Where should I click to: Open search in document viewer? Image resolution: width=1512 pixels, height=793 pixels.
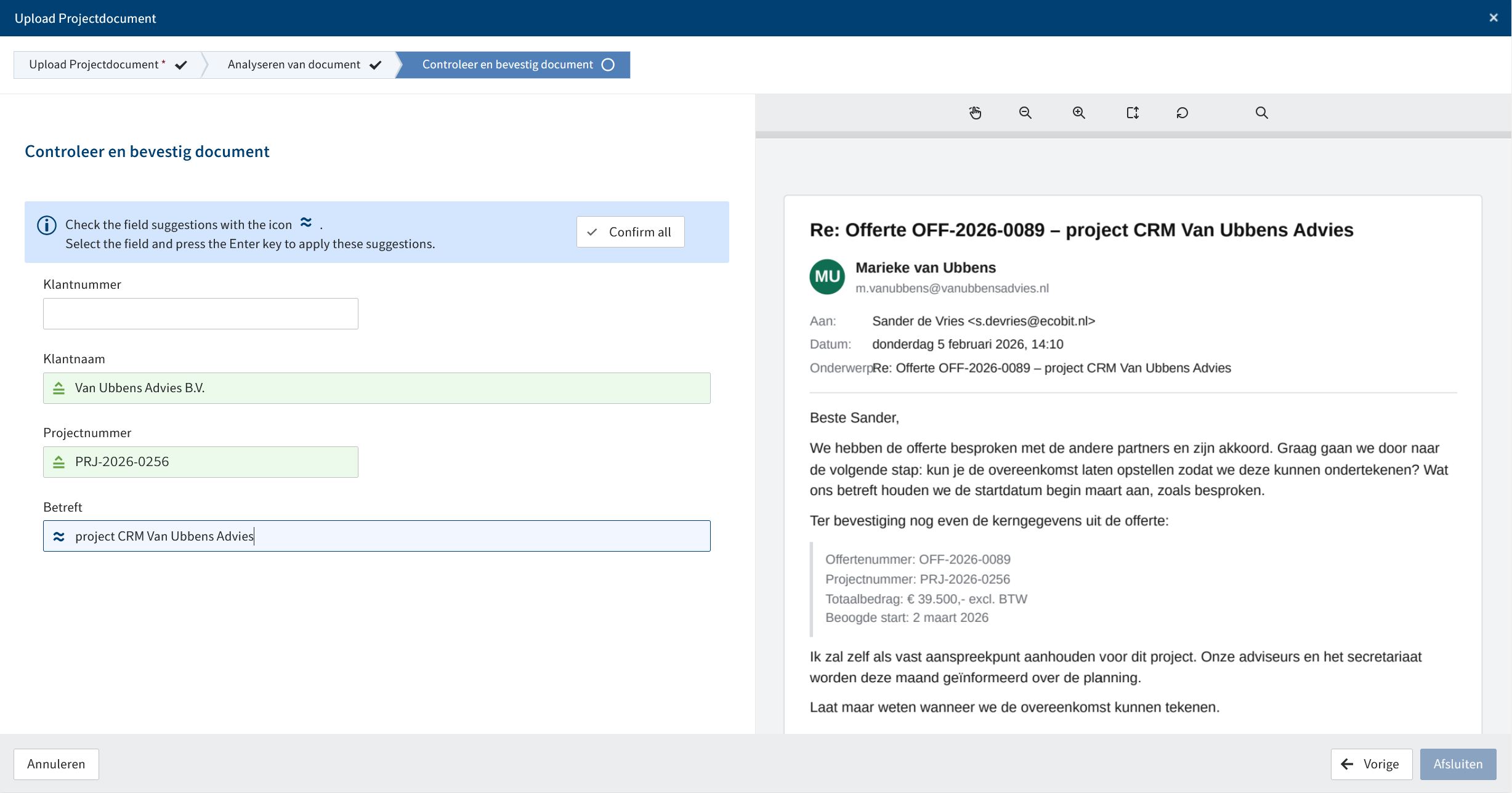[x=1262, y=113]
